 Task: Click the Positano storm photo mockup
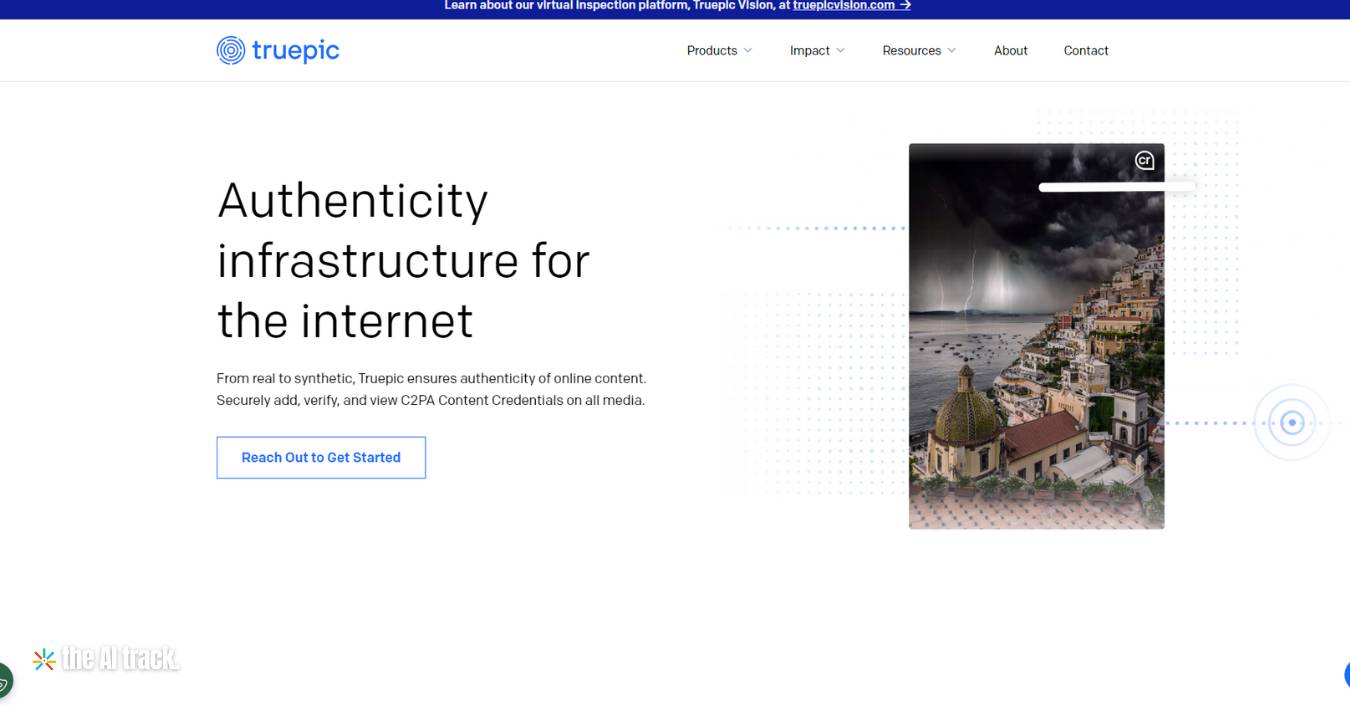(x=1036, y=335)
